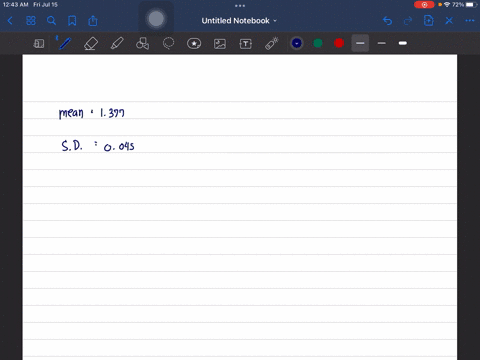480x360 pixels.
Task: Open the Untitled Notebook title dropdown
Action: coord(239,21)
